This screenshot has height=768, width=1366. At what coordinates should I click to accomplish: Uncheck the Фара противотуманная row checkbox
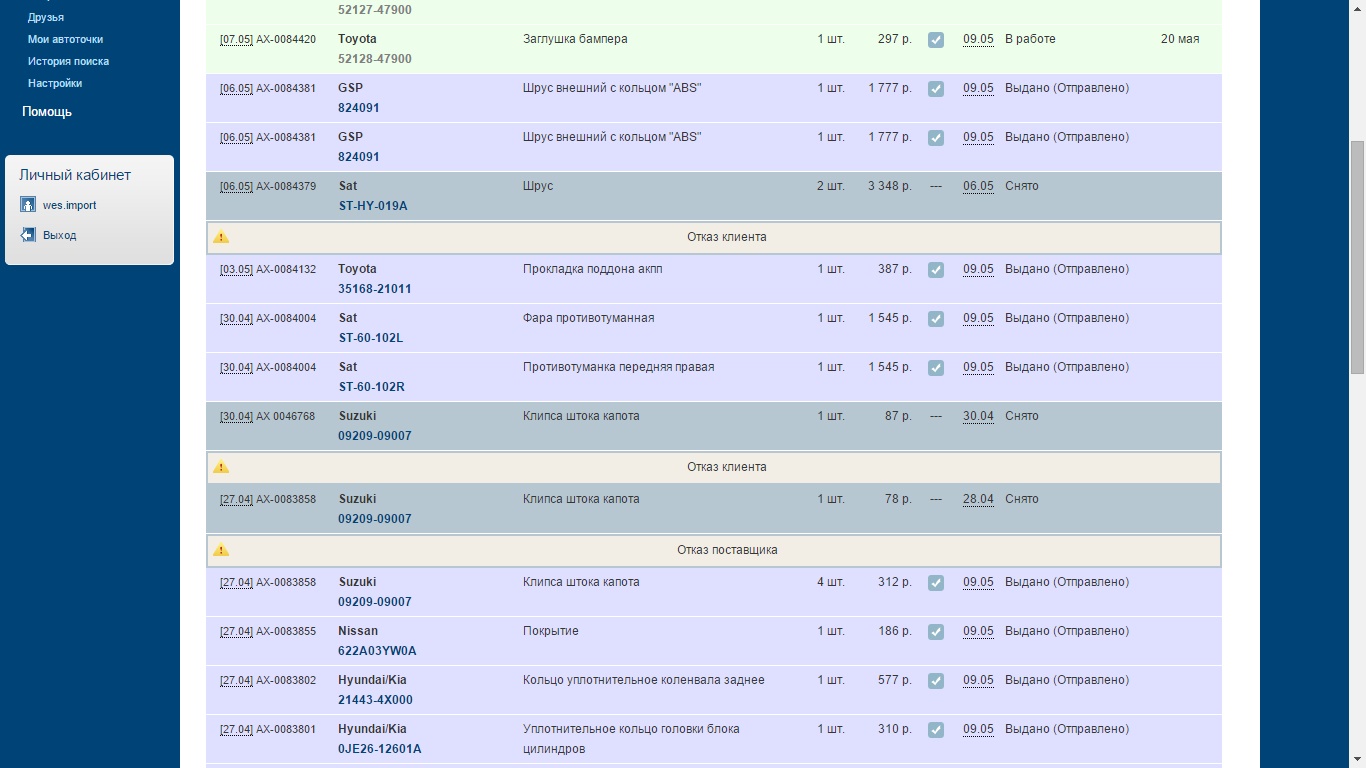tap(936, 319)
